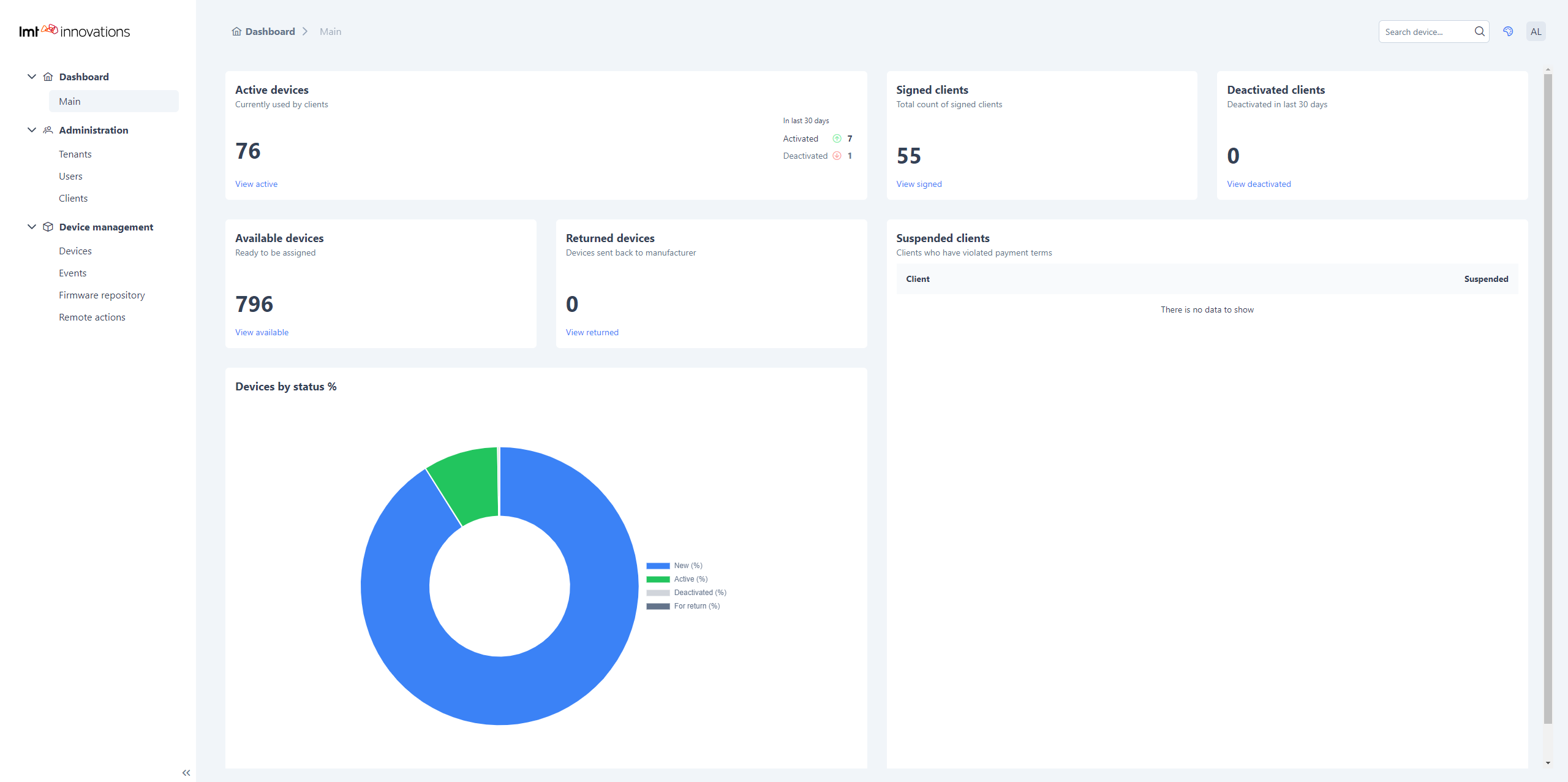Open the View available link

pyautogui.click(x=262, y=332)
